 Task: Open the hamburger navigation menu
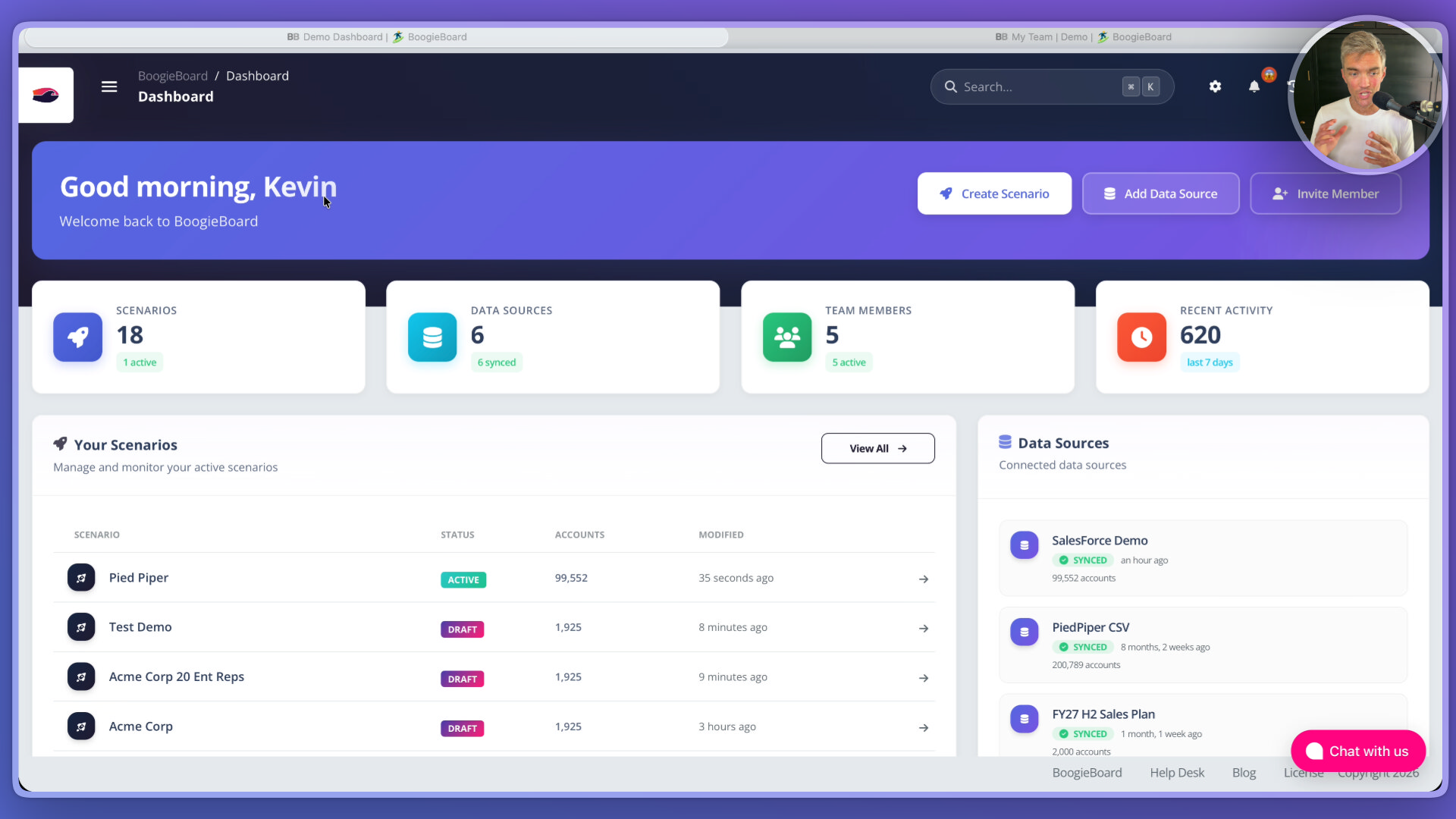pyautogui.click(x=109, y=86)
